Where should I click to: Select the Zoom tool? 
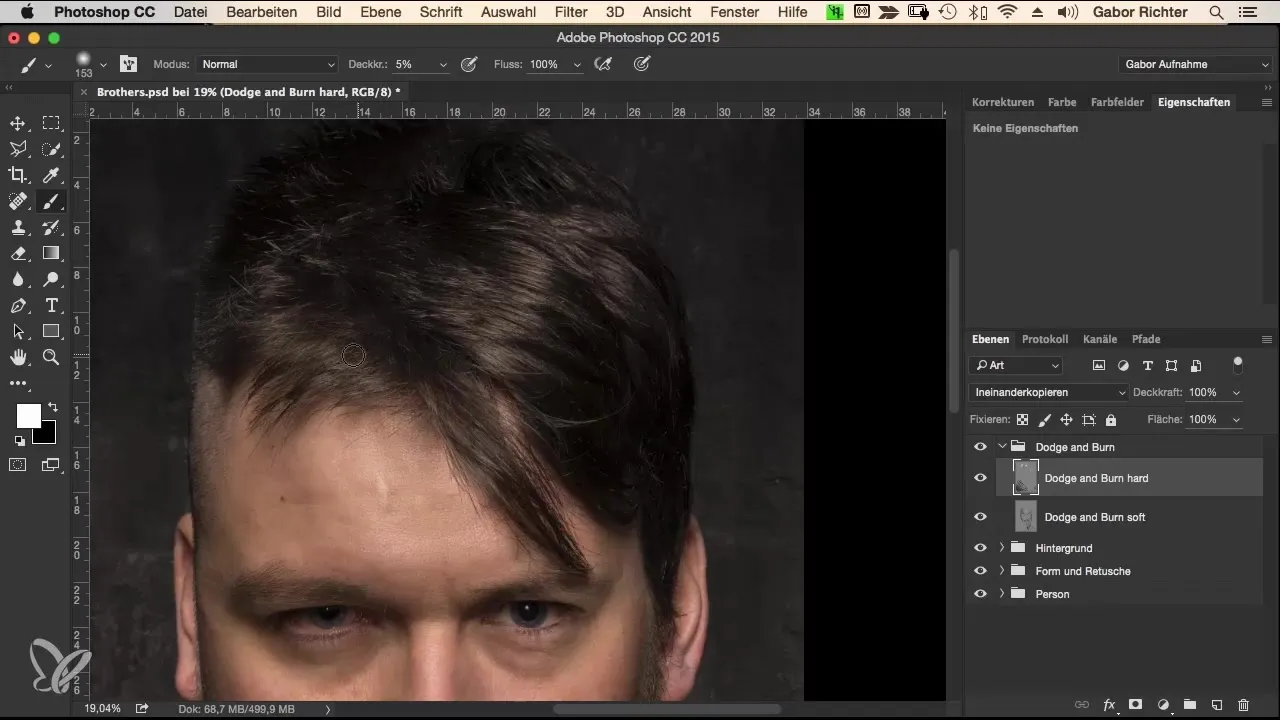(51, 357)
